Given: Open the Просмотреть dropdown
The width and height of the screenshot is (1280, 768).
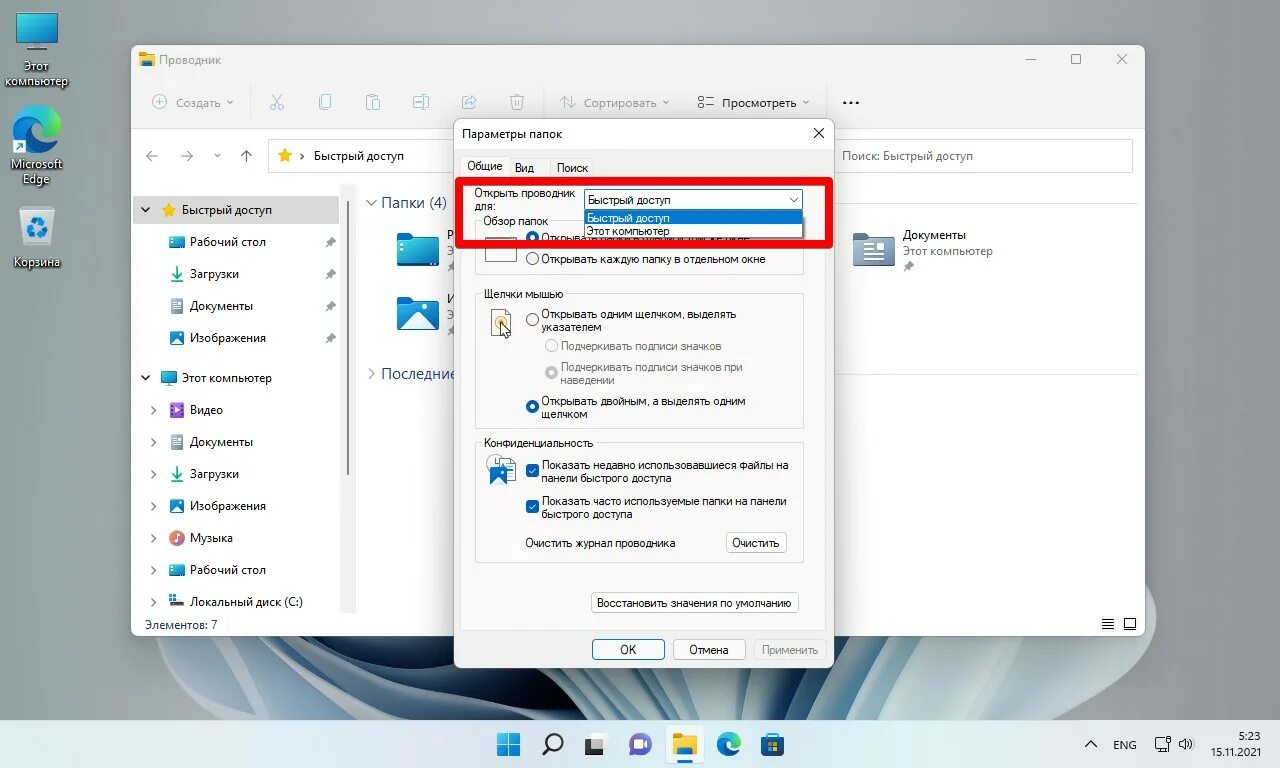Looking at the screenshot, I should 752,102.
